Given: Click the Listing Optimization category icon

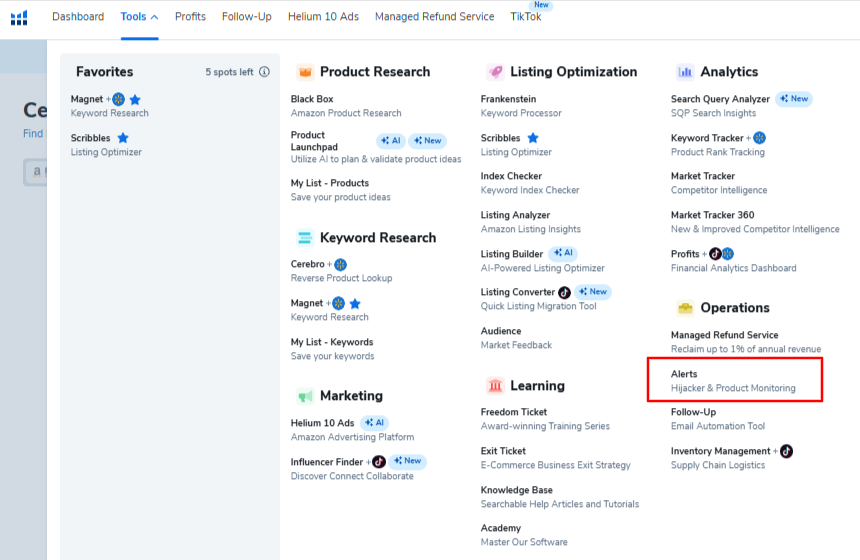Looking at the screenshot, I should point(495,72).
